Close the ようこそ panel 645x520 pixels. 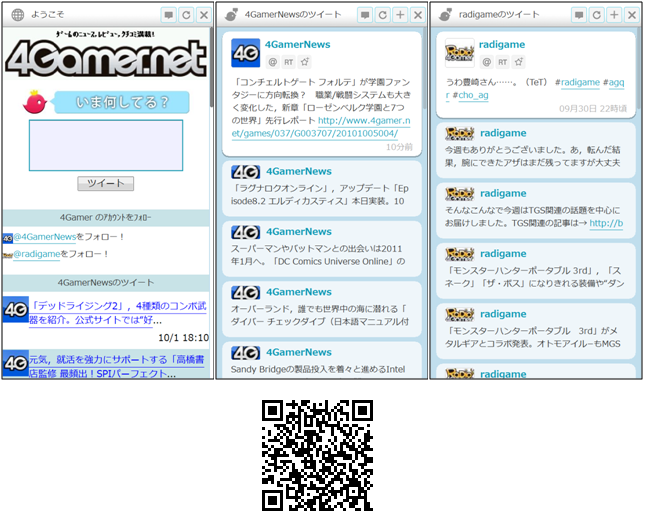(x=204, y=15)
